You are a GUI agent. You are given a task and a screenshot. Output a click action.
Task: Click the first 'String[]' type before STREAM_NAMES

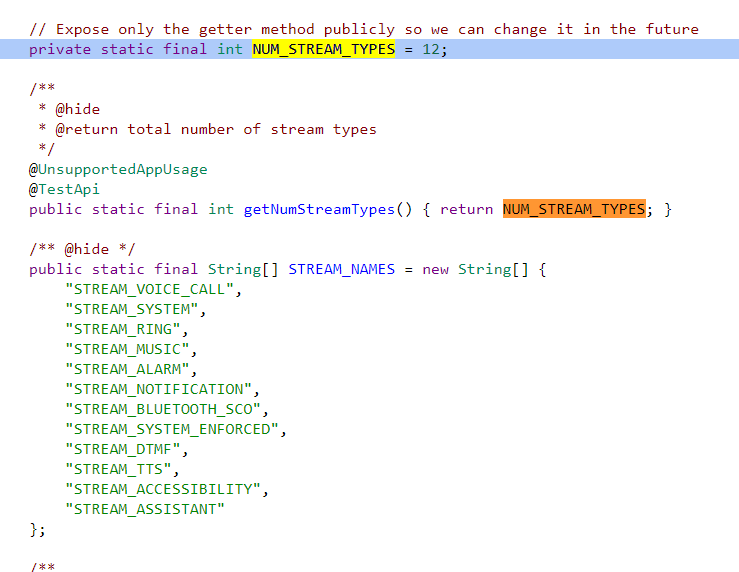tap(243, 269)
